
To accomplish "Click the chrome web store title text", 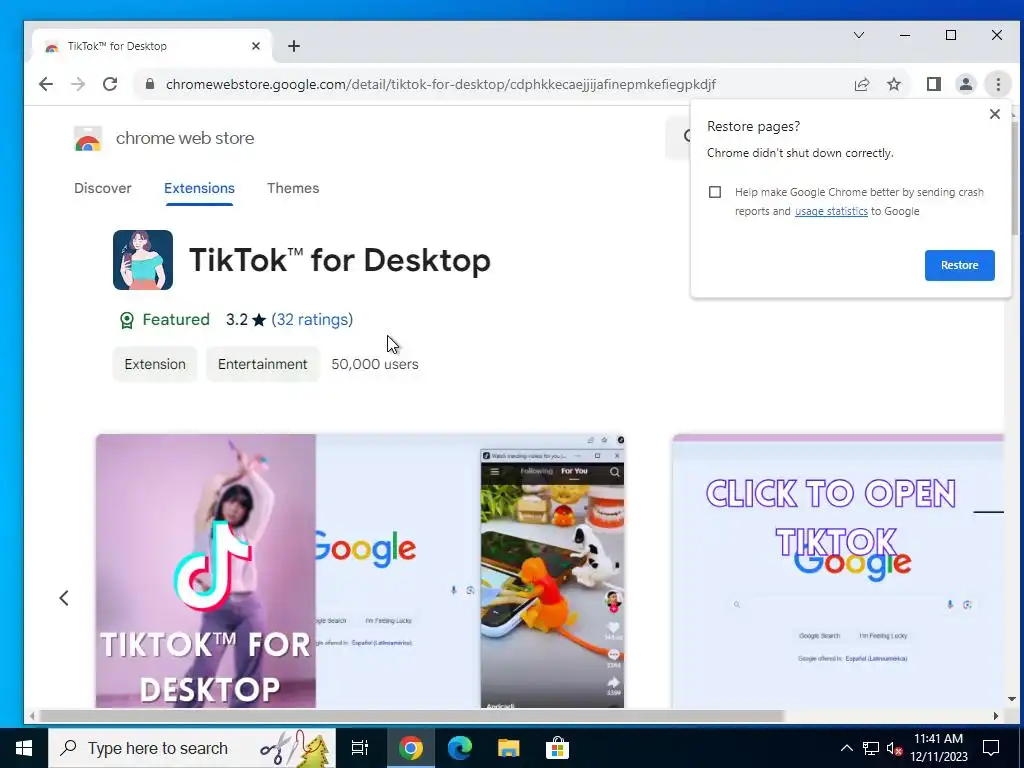I will [185, 138].
